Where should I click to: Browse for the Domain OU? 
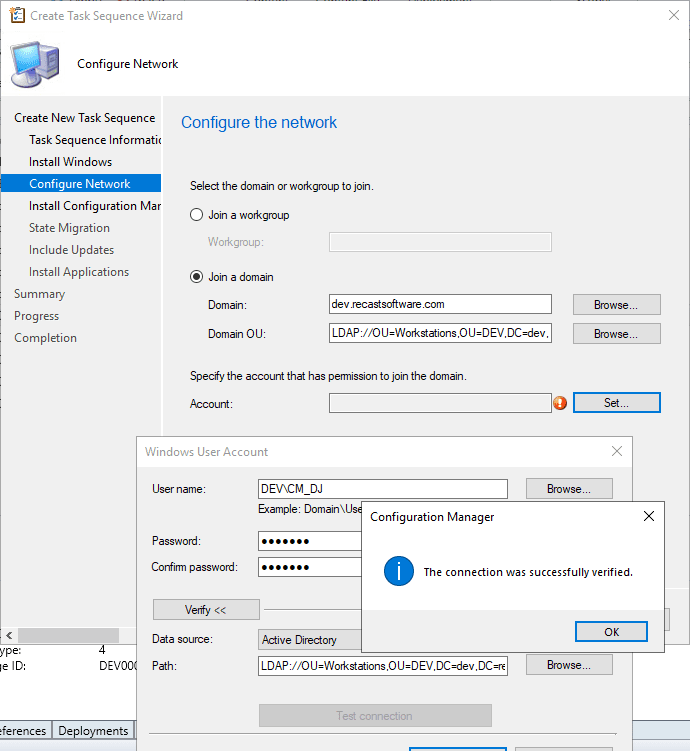616,333
